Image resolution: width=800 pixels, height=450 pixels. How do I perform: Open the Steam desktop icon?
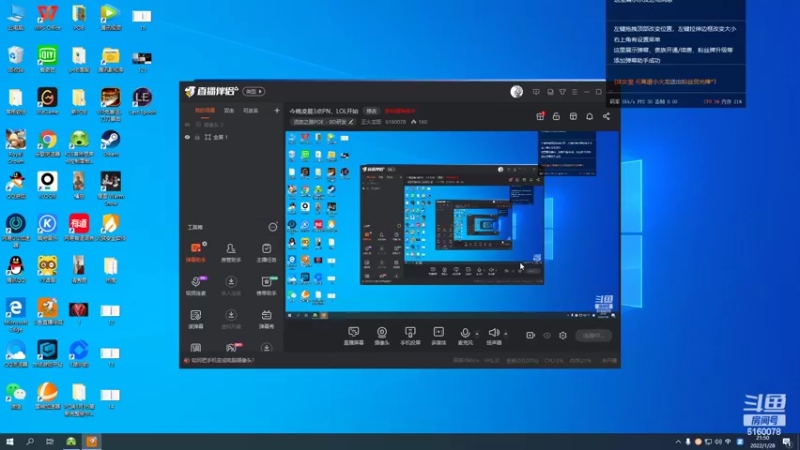(x=110, y=143)
